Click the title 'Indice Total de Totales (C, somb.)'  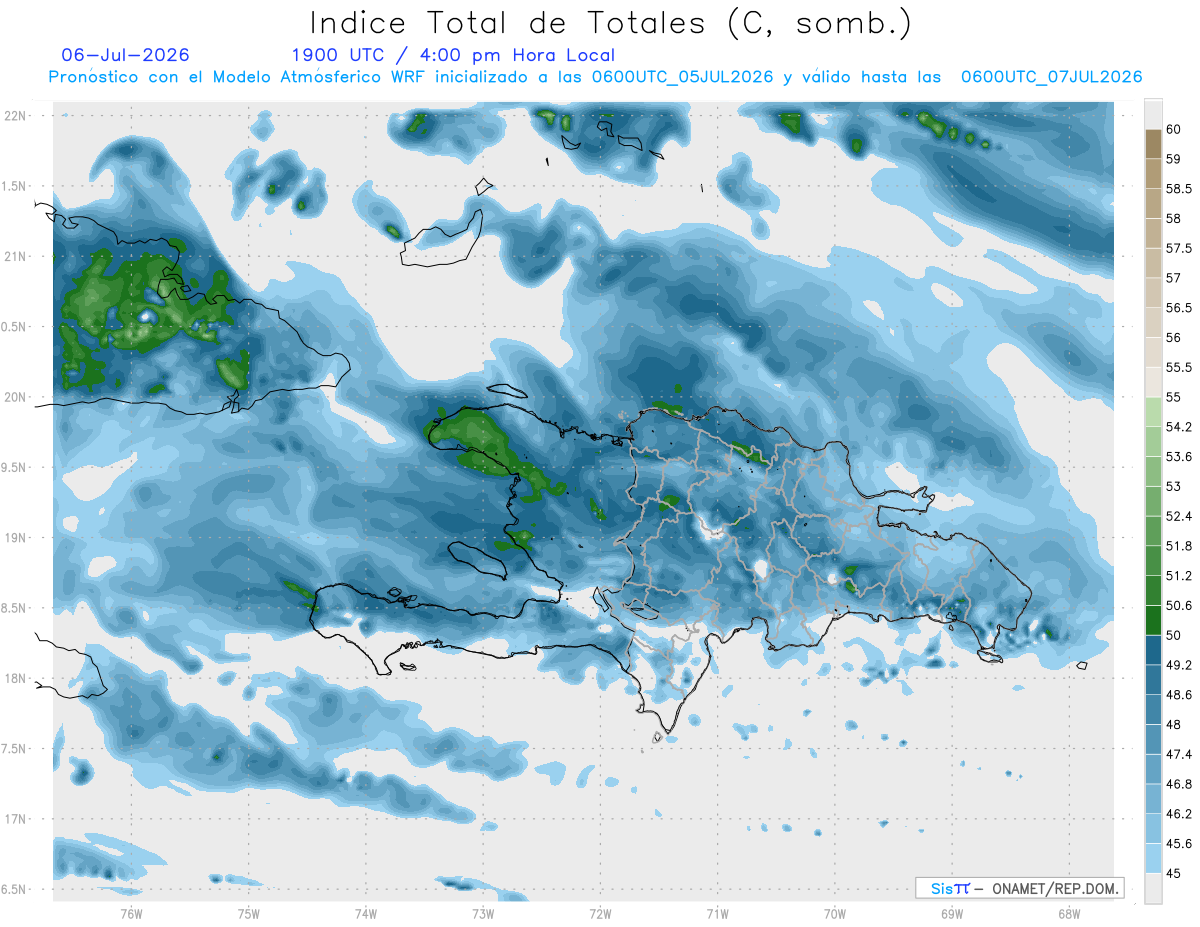pos(611,22)
